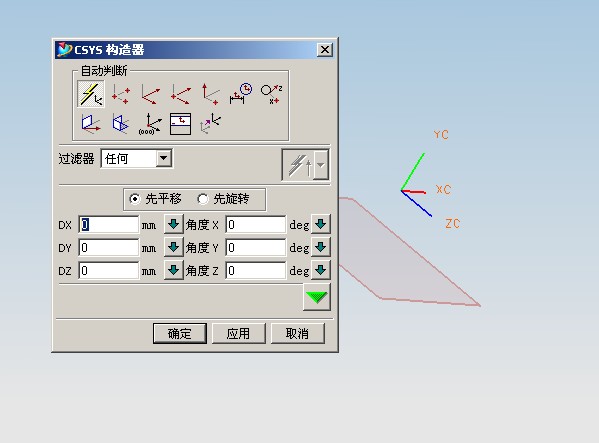This screenshot has height=443, width=599.
Task: Click the DY input field
Action: 109,248
